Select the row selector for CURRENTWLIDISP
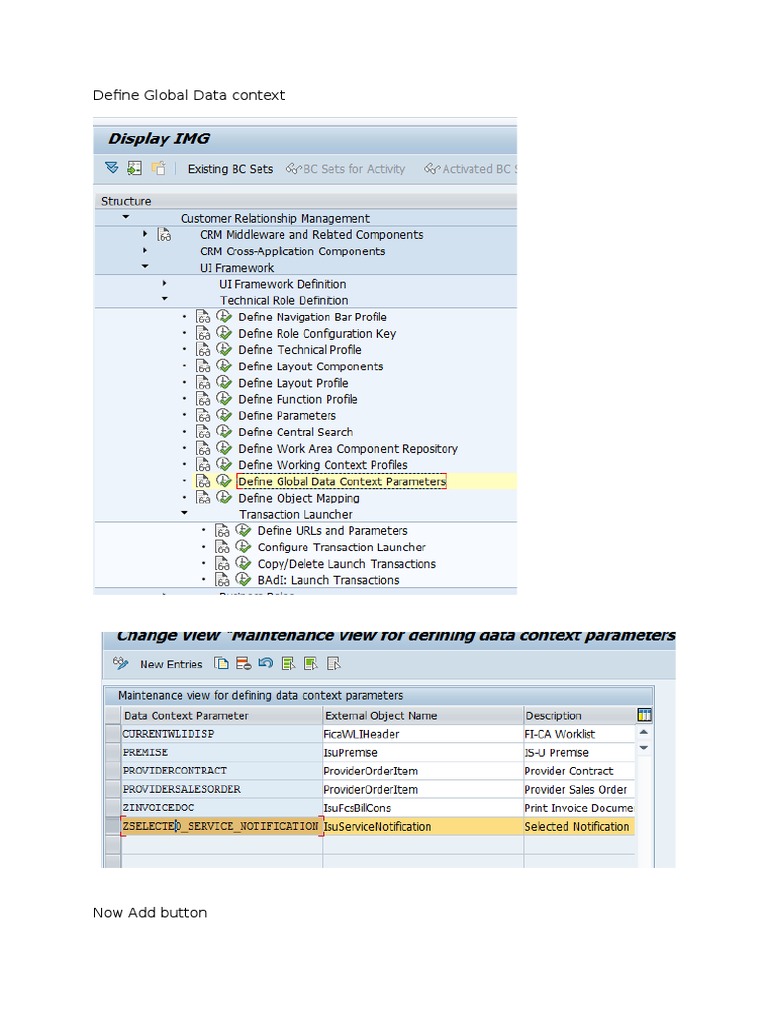The image size is (768, 1024). [x=113, y=733]
